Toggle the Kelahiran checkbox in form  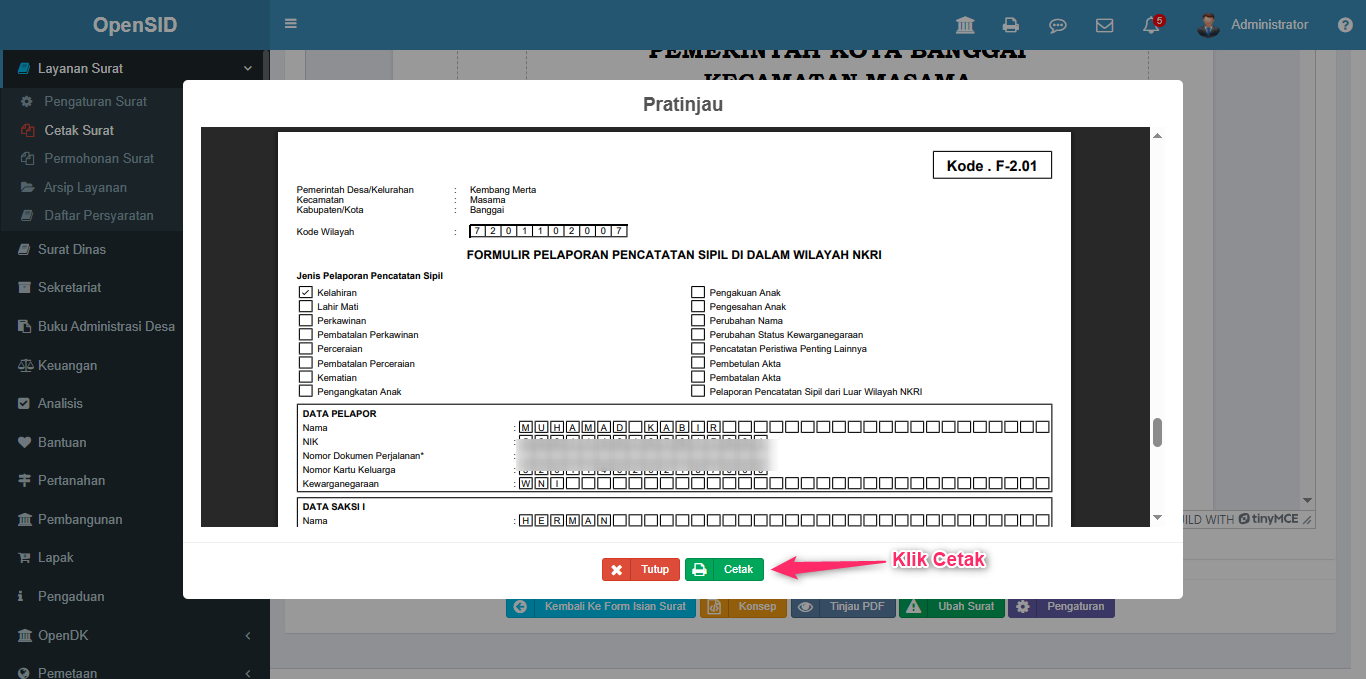306,293
